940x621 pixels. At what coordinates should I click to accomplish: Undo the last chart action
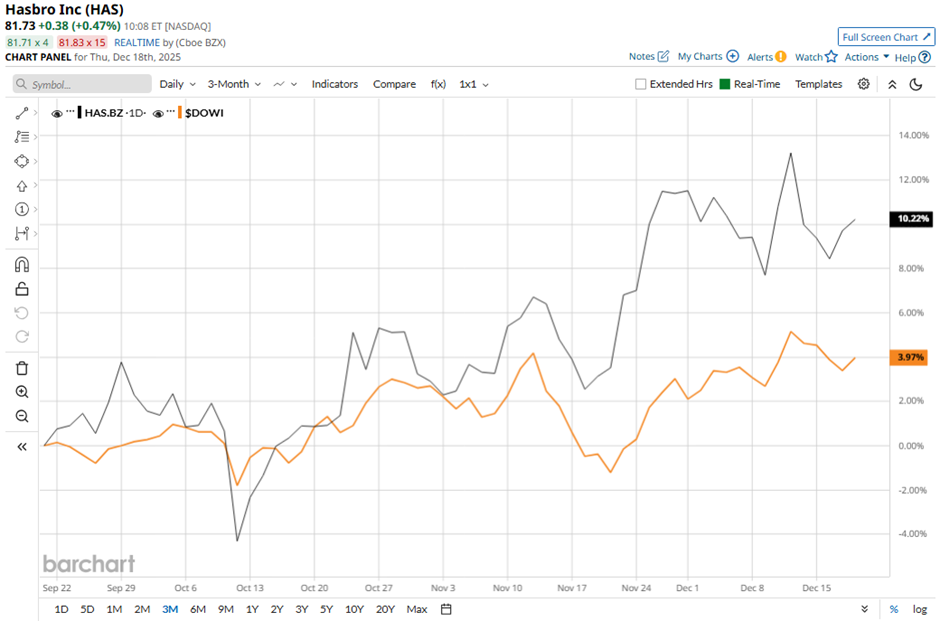tap(22, 313)
